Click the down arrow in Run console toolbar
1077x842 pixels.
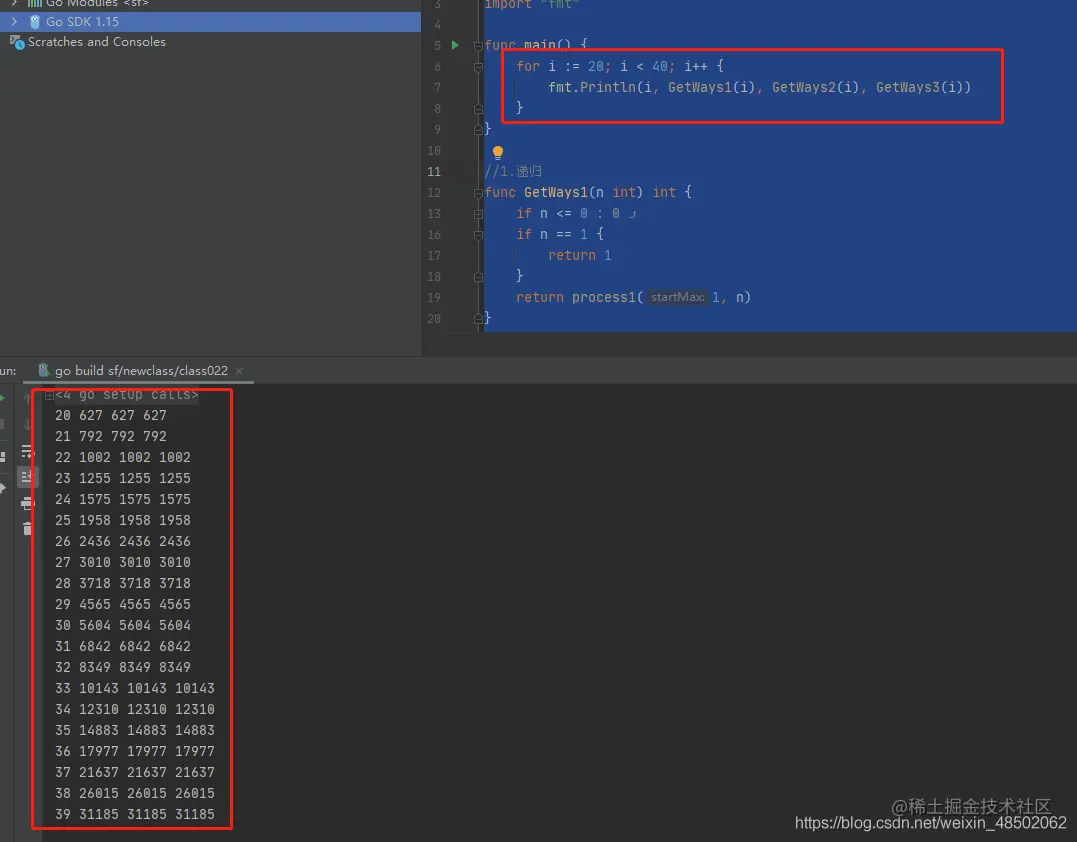pyautogui.click(x=27, y=425)
